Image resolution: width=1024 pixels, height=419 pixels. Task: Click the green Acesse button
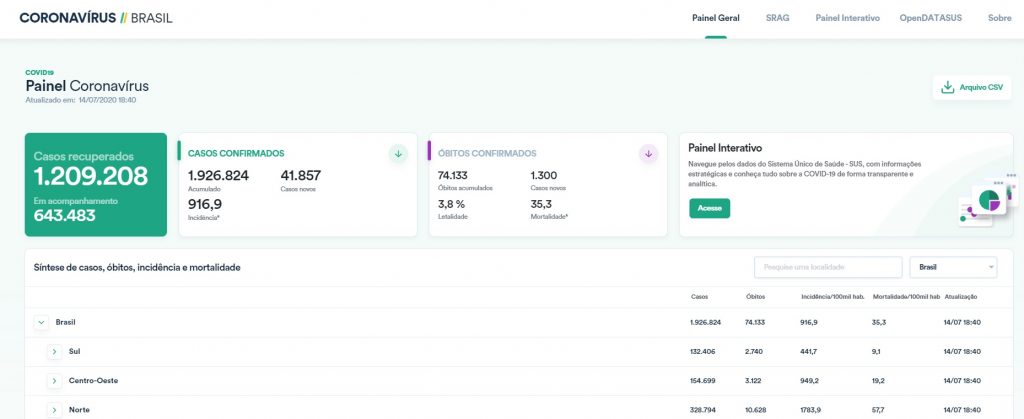[709, 208]
